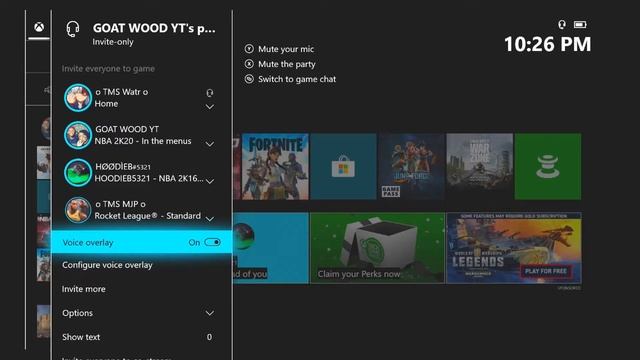This screenshot has width=640, height=360.
Task: Open TMS MJP avatar picture
Action: click(78, 210)
